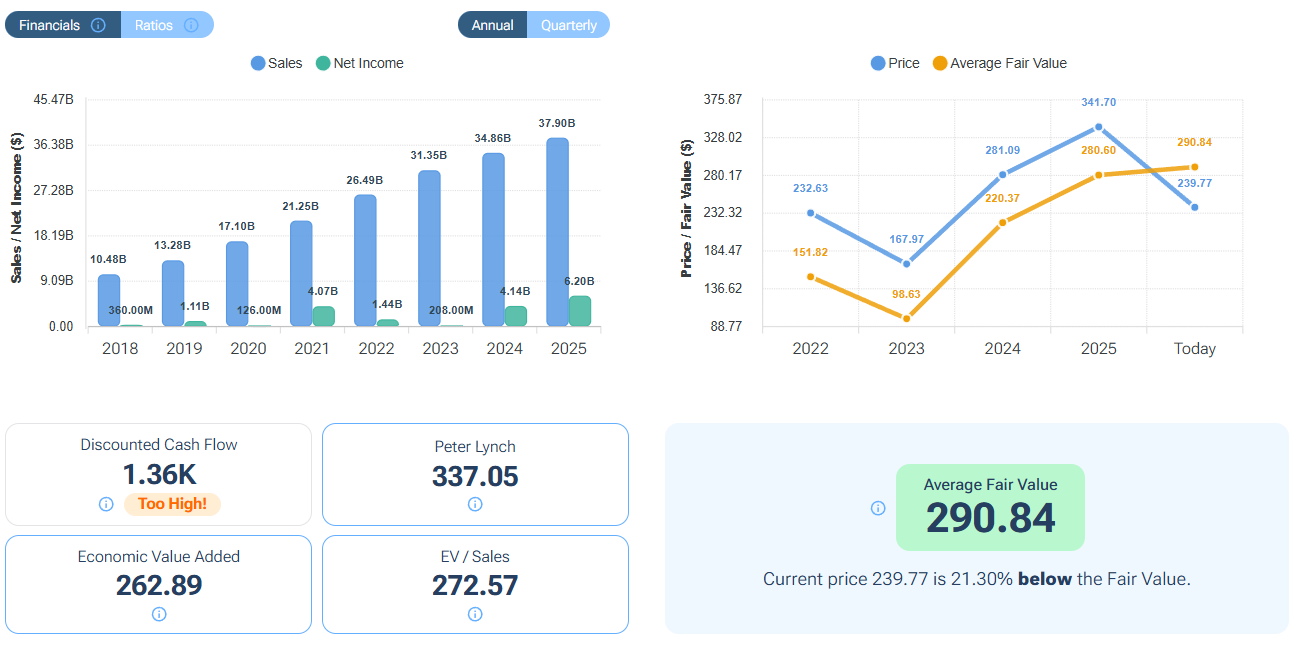Switch to the Ratios tab

154,25
